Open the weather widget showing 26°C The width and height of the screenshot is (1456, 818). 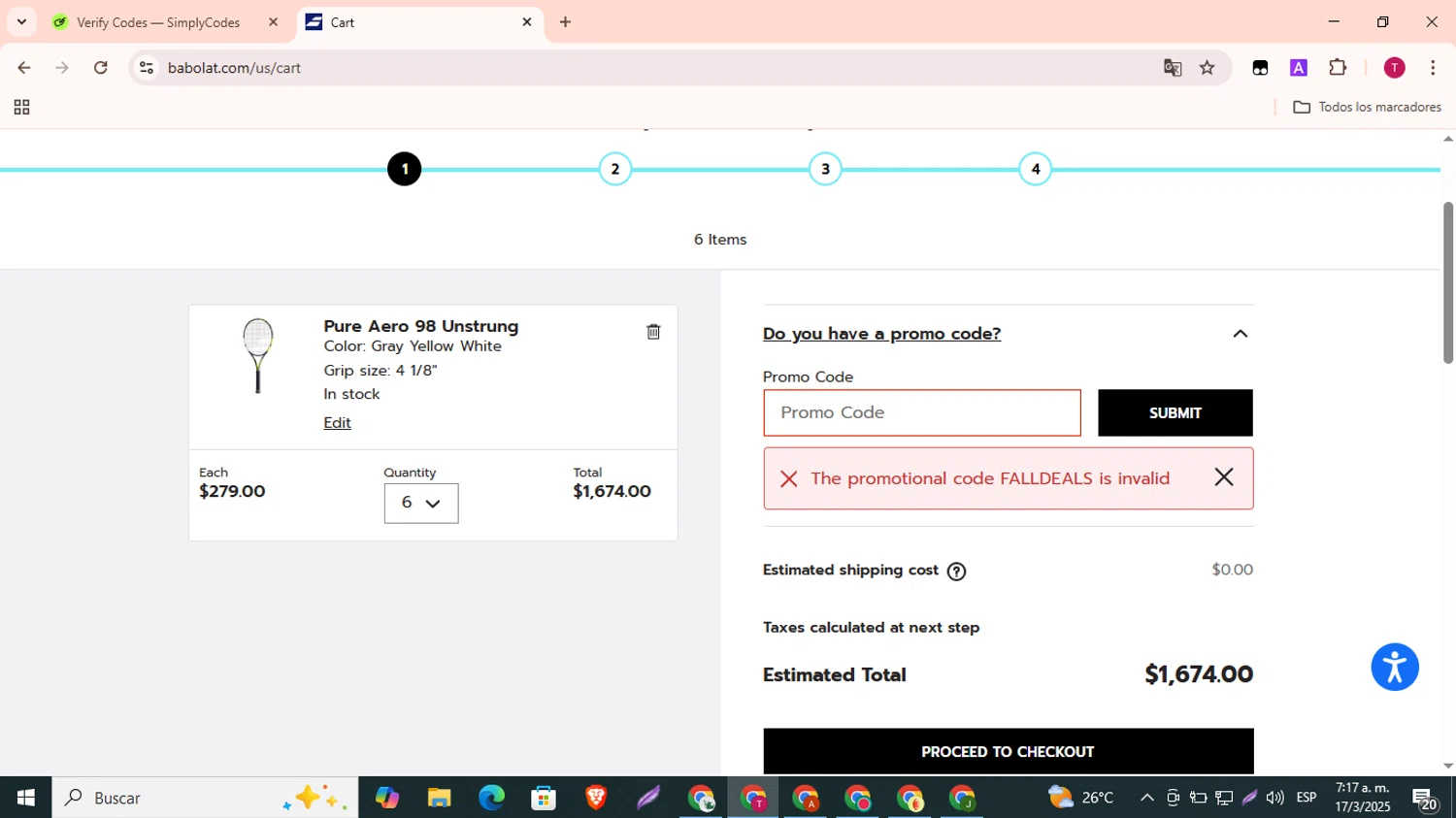click(x=1081, y=798)
